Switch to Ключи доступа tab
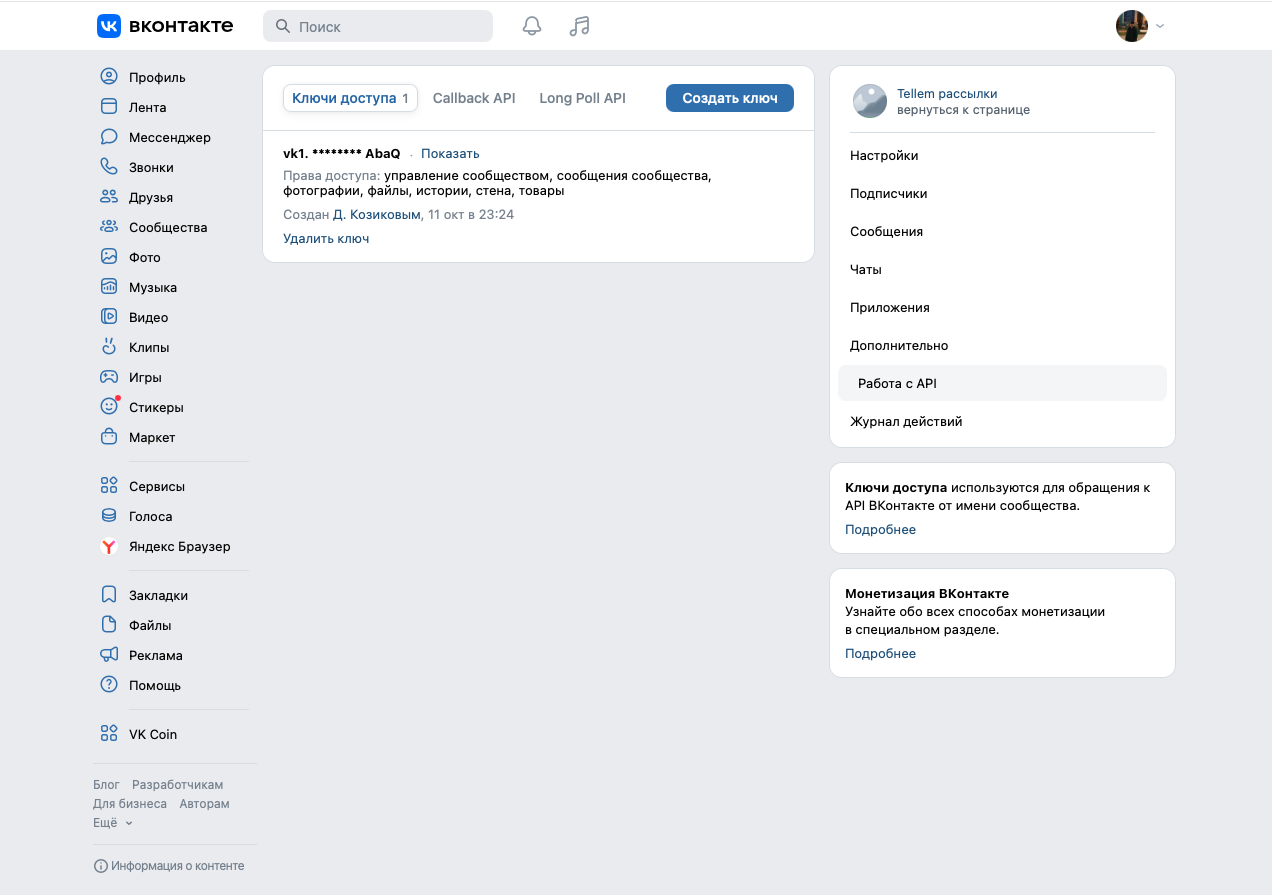1272x895 pixels. pos(350,98)
